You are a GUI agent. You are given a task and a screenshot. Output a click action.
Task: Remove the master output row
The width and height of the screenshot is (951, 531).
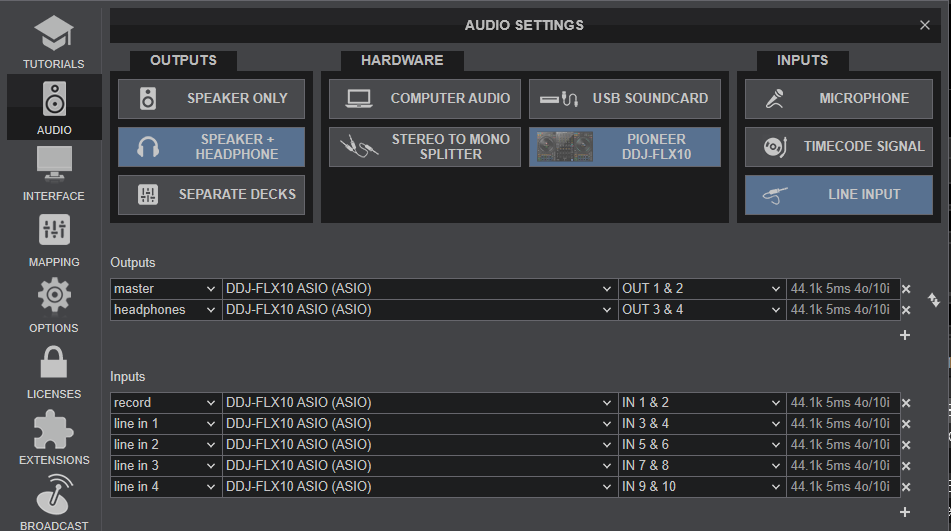(x=906, y=289)
